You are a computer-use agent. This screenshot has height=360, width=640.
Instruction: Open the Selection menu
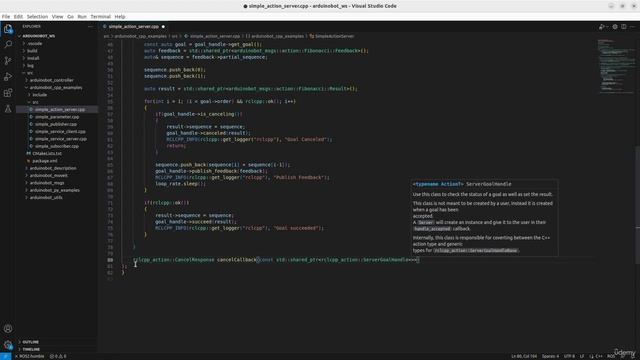point(37,17)
